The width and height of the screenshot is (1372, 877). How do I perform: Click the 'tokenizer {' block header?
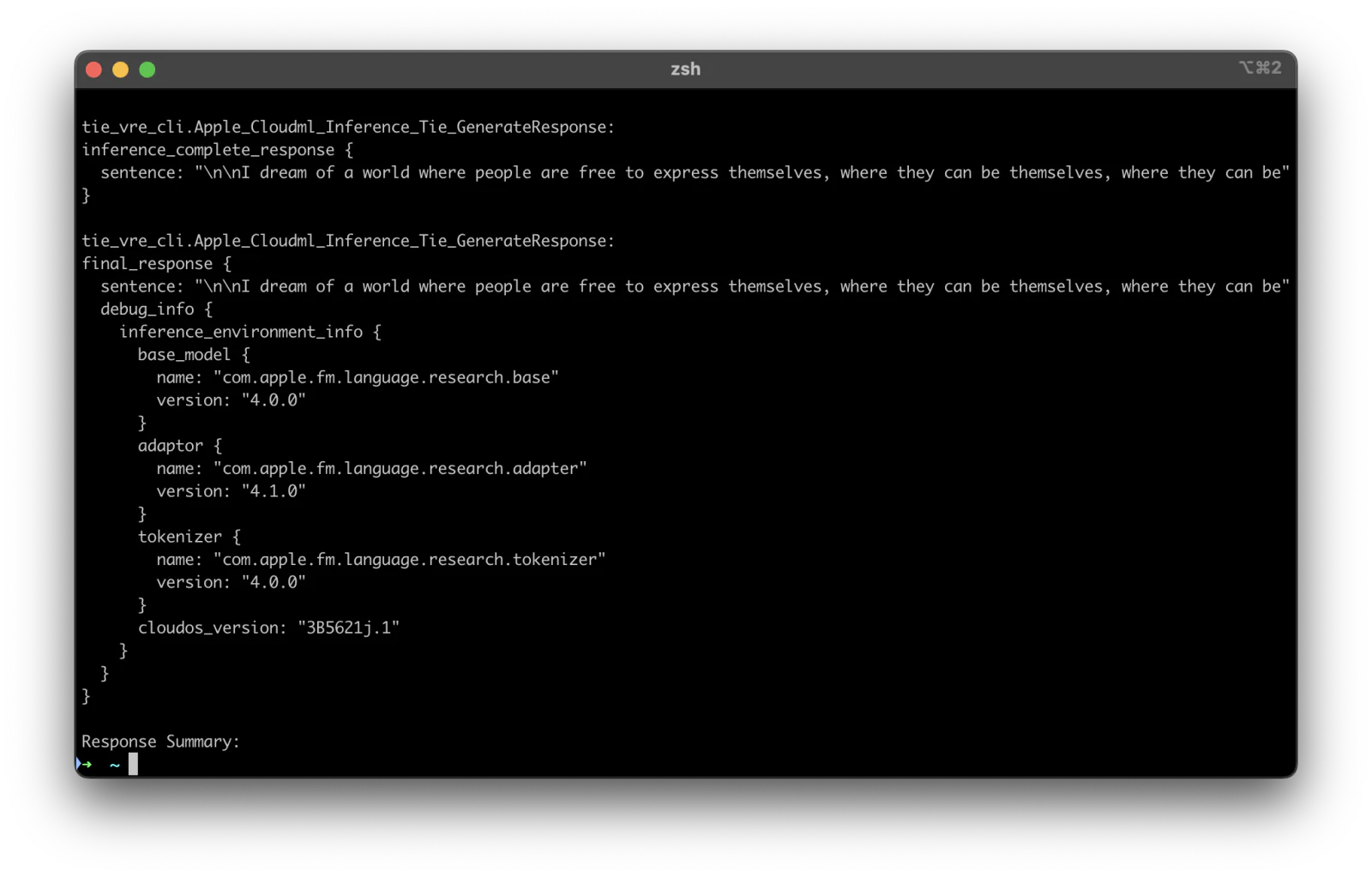tap(190, 537)
